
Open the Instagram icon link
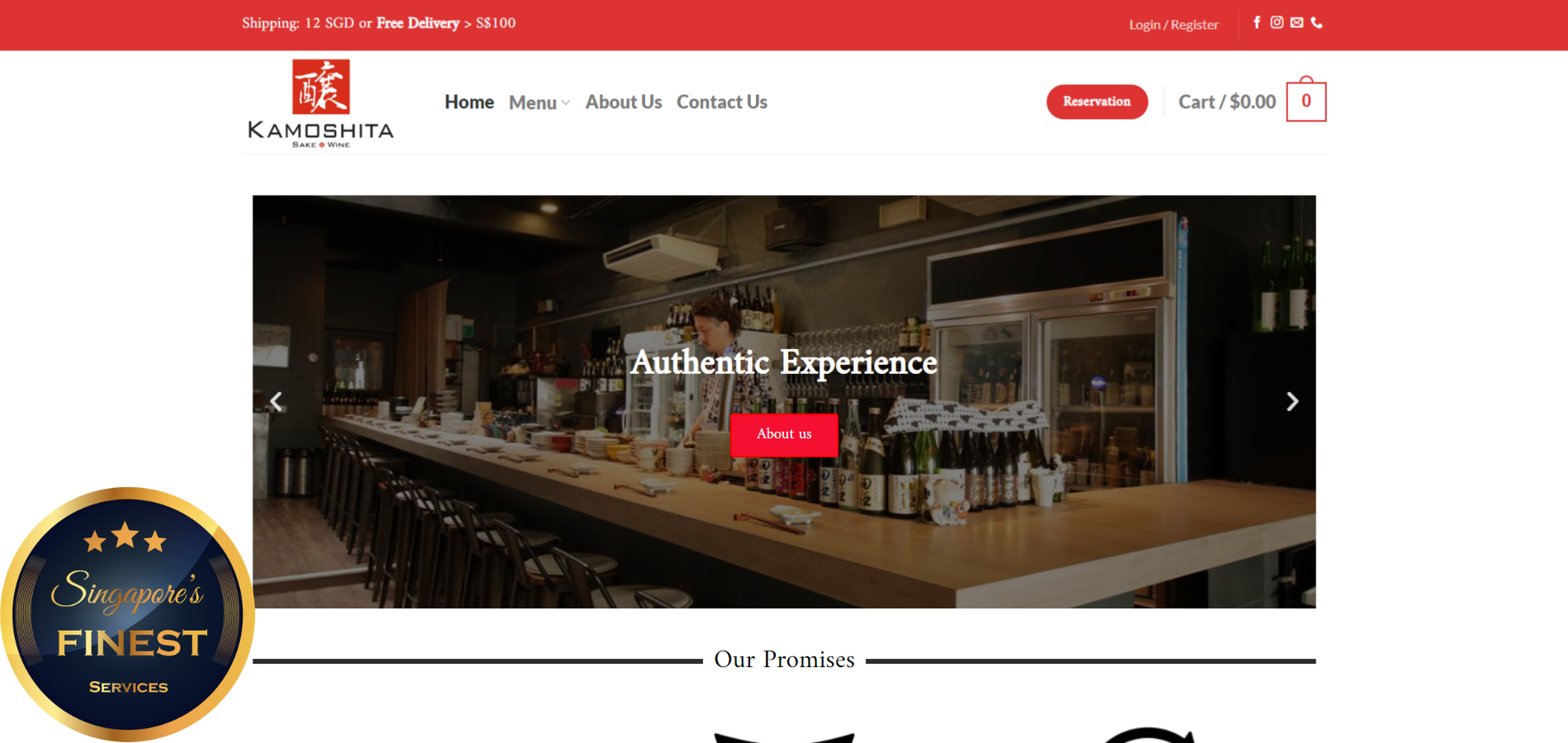1277,22
